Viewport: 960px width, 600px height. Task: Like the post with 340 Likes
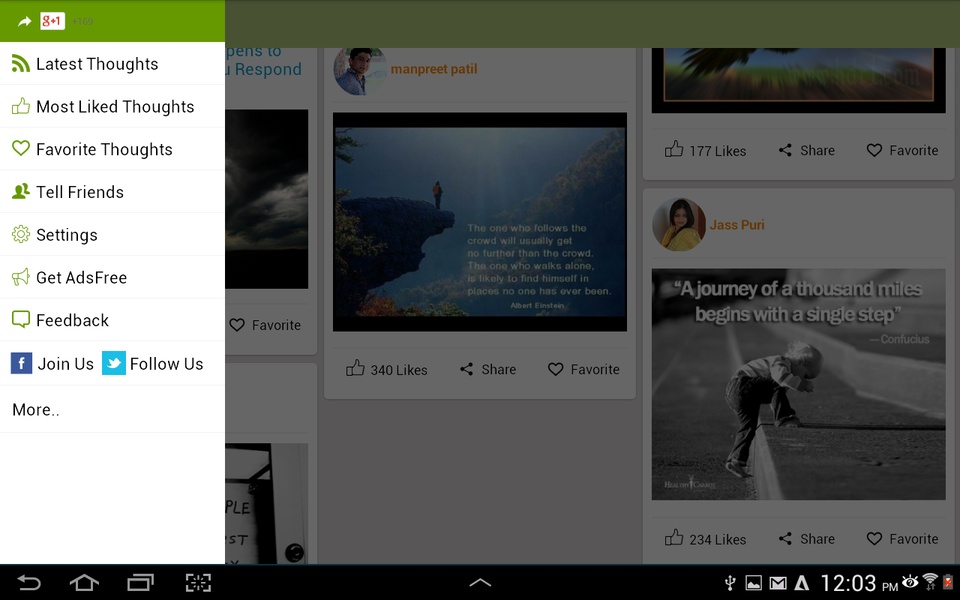(387, 369)
